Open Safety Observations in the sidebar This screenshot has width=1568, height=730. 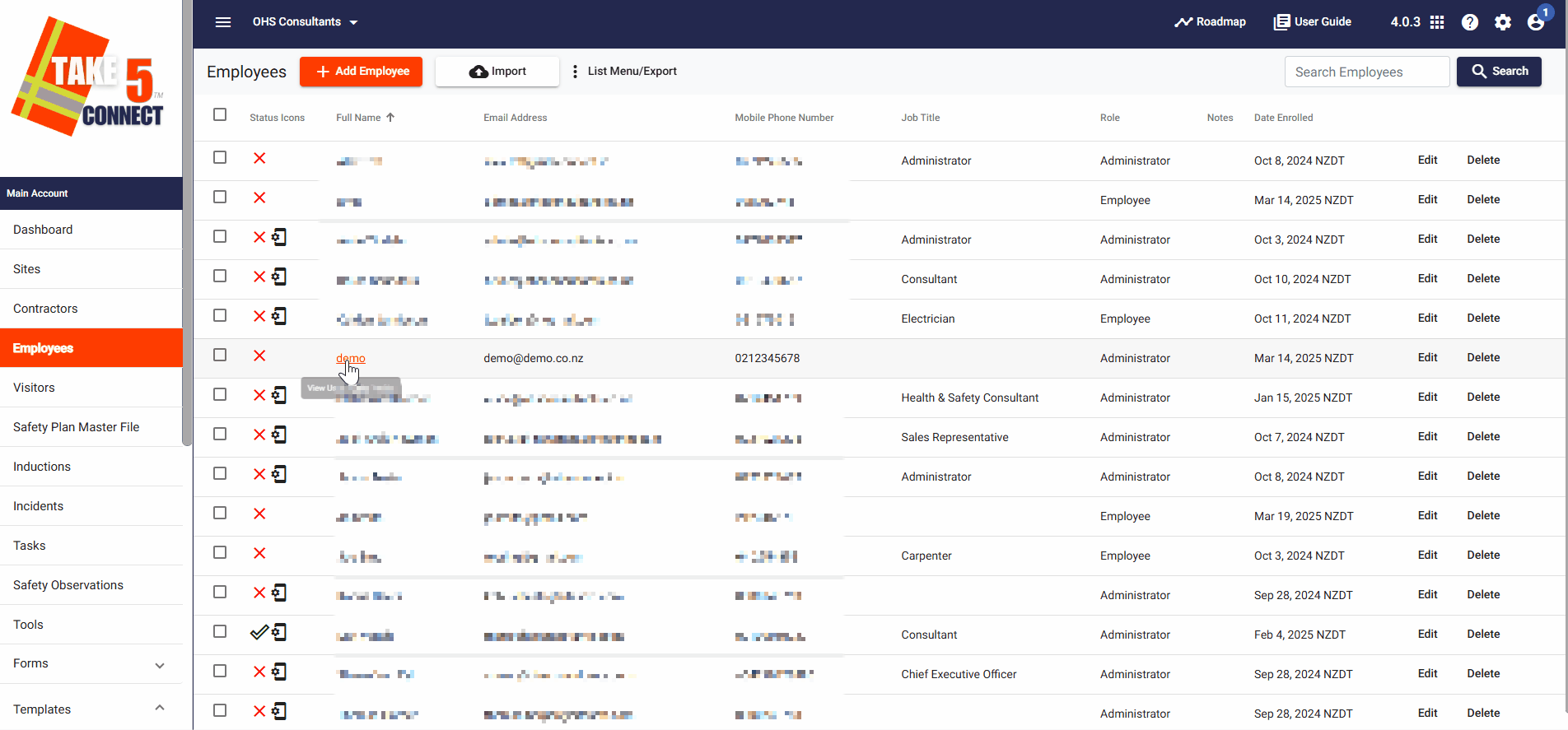tap(91, 585)
